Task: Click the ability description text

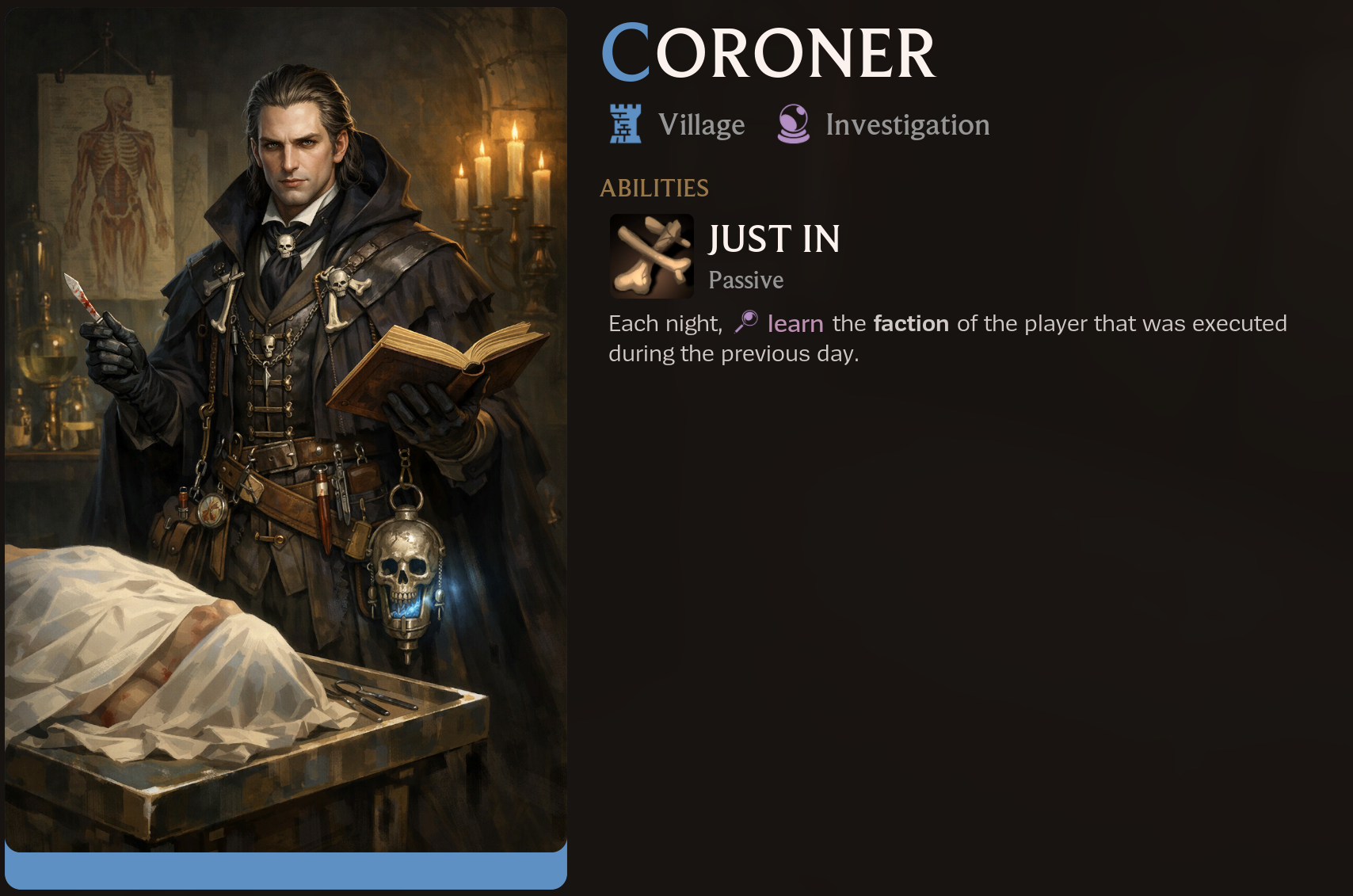Action: point(947,338)
